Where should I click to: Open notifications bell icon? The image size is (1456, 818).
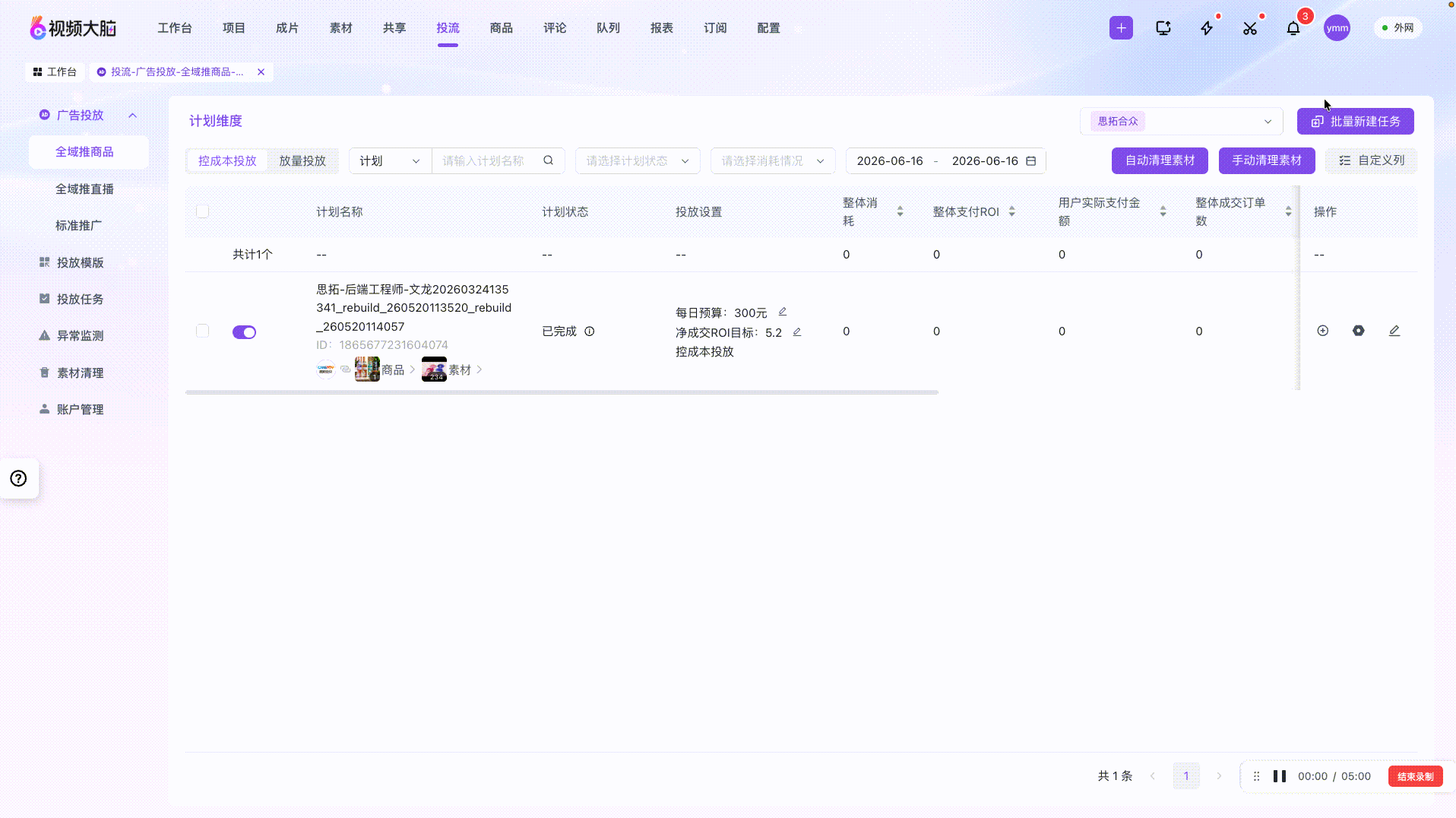(1293, 28)
